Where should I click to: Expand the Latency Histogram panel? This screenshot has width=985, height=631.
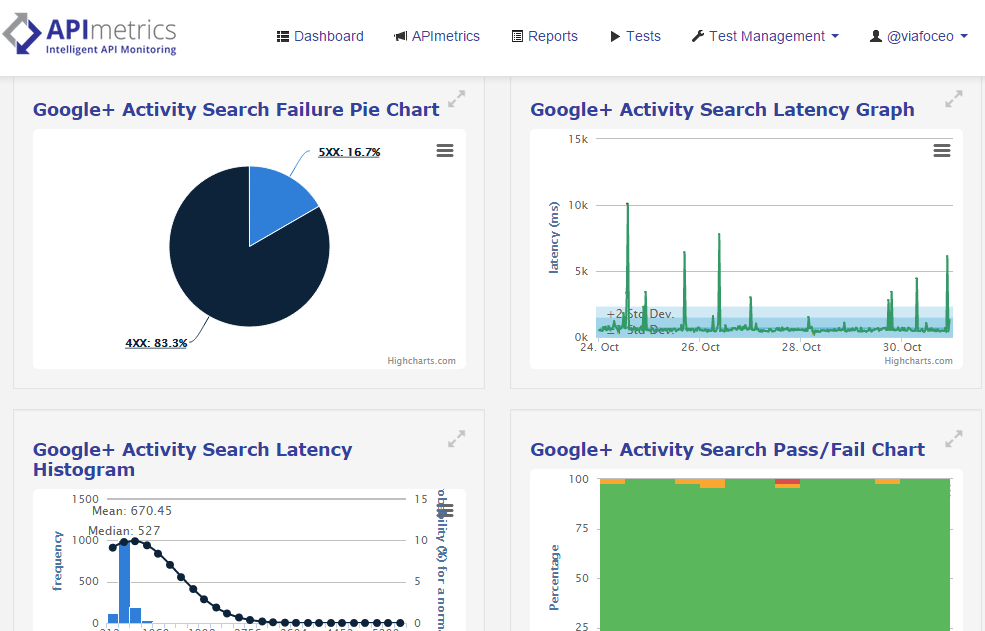pos(456,439)
